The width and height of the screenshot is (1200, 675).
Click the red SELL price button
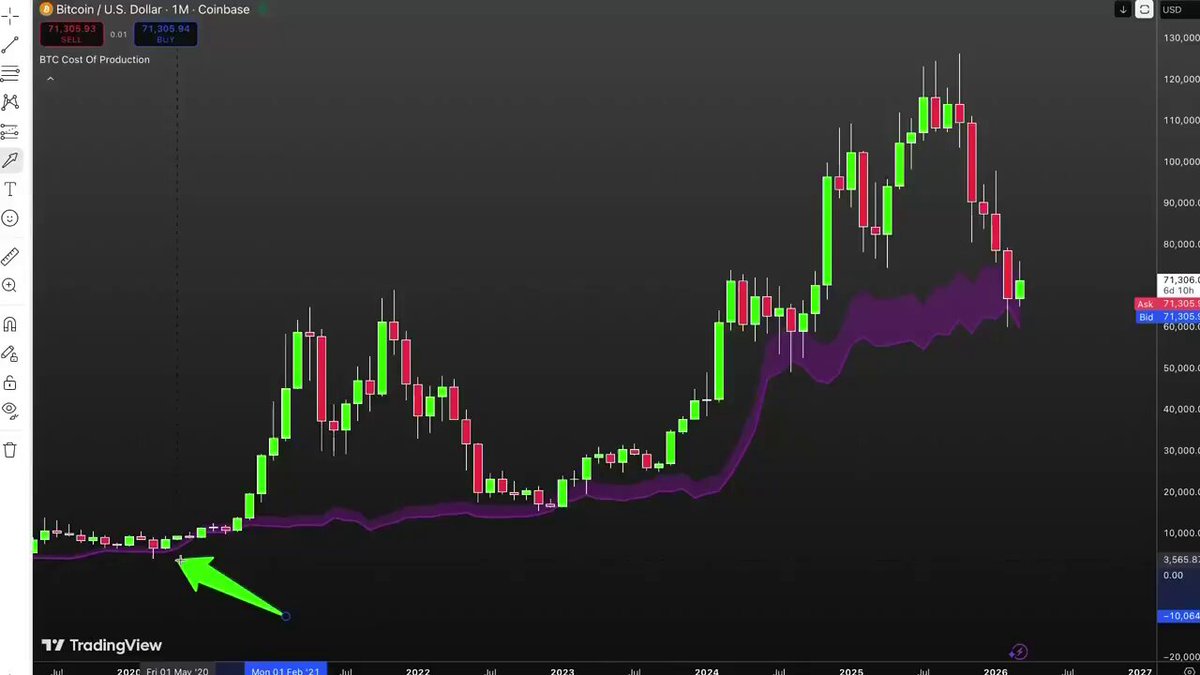pos(71,34)
